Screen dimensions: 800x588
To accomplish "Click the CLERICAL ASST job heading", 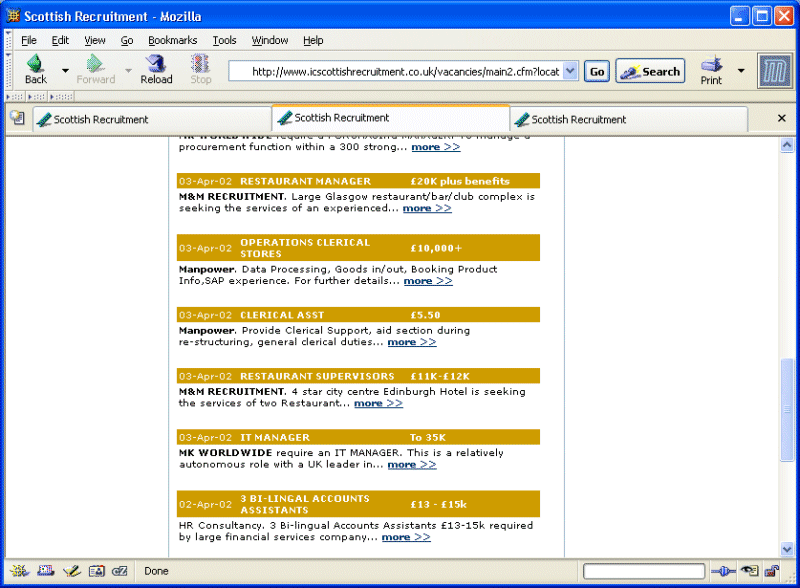I will (x=282, y=315).
